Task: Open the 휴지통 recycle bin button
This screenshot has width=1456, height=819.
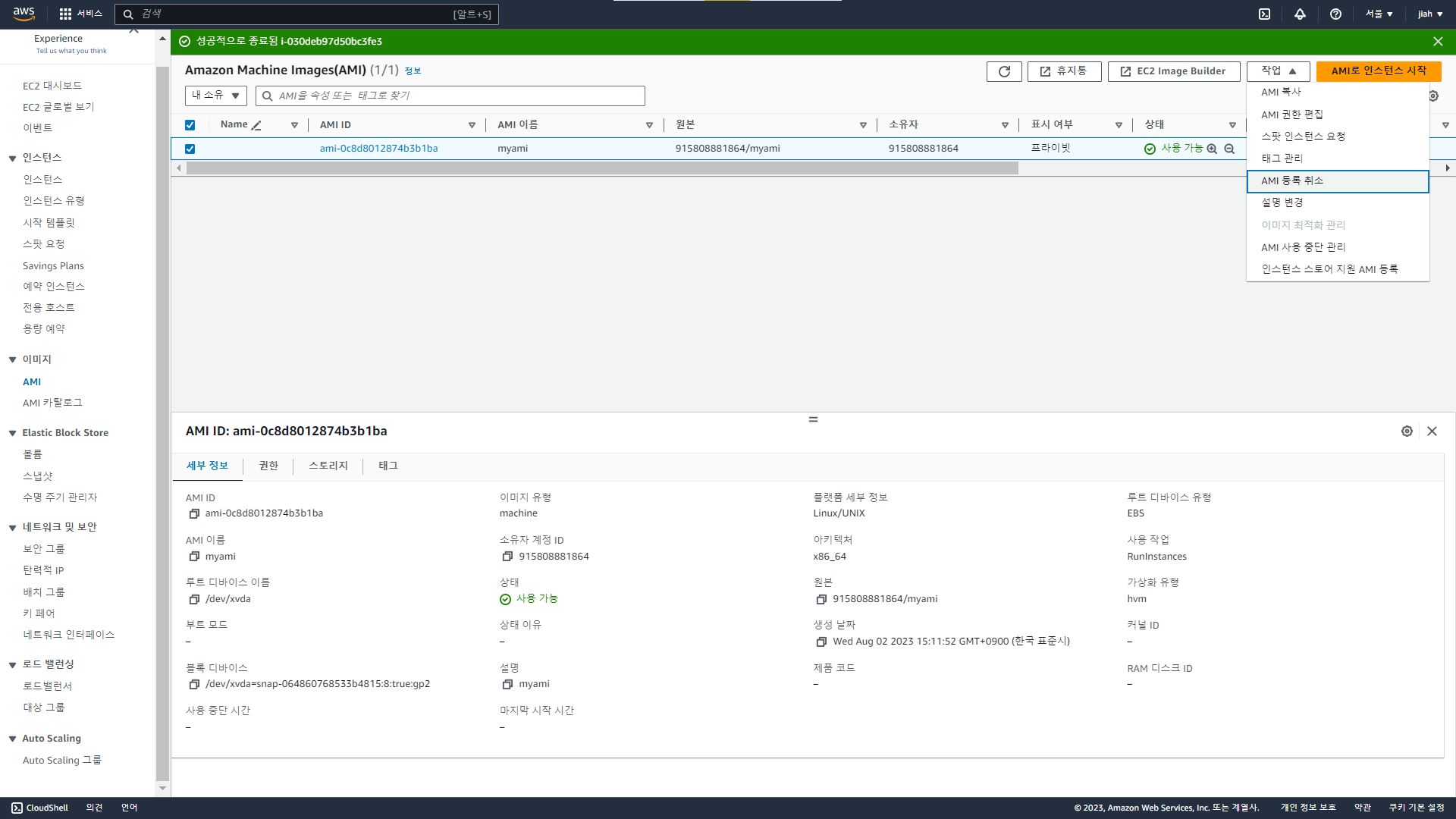Action: pyautogui.click(x=1064, y=71)
